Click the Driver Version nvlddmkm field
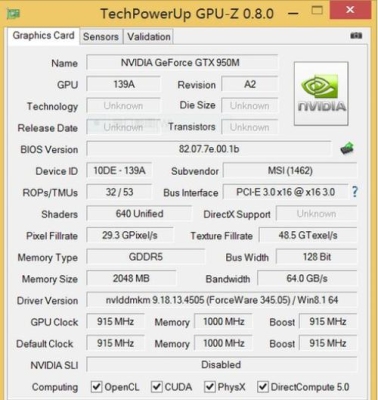378x400 pixels. pyautogui.click(x=222, y=300)
